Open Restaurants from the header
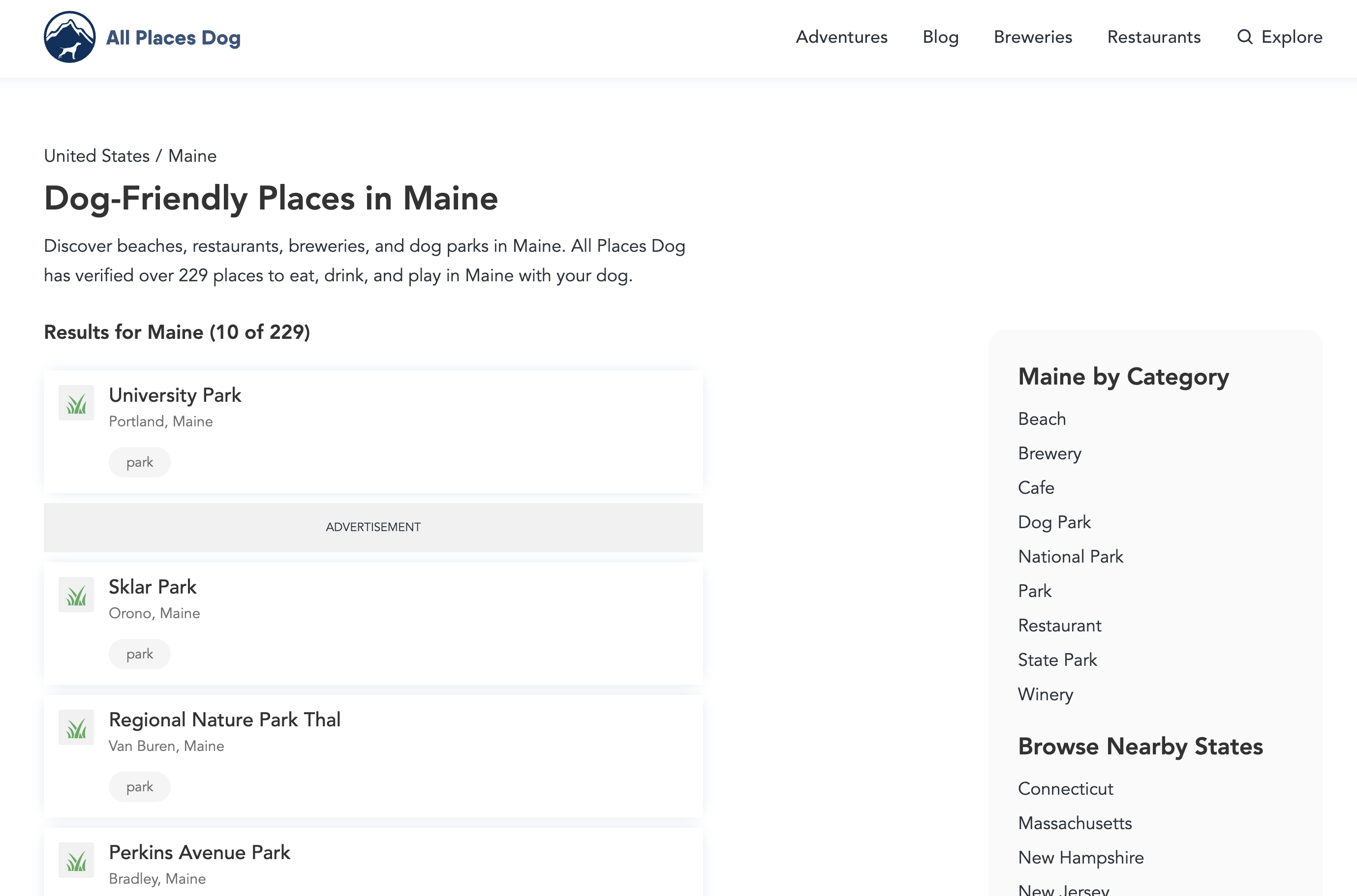This screenshot has height=896, width=1357. pyautogui.click(x=1153, y=37)
